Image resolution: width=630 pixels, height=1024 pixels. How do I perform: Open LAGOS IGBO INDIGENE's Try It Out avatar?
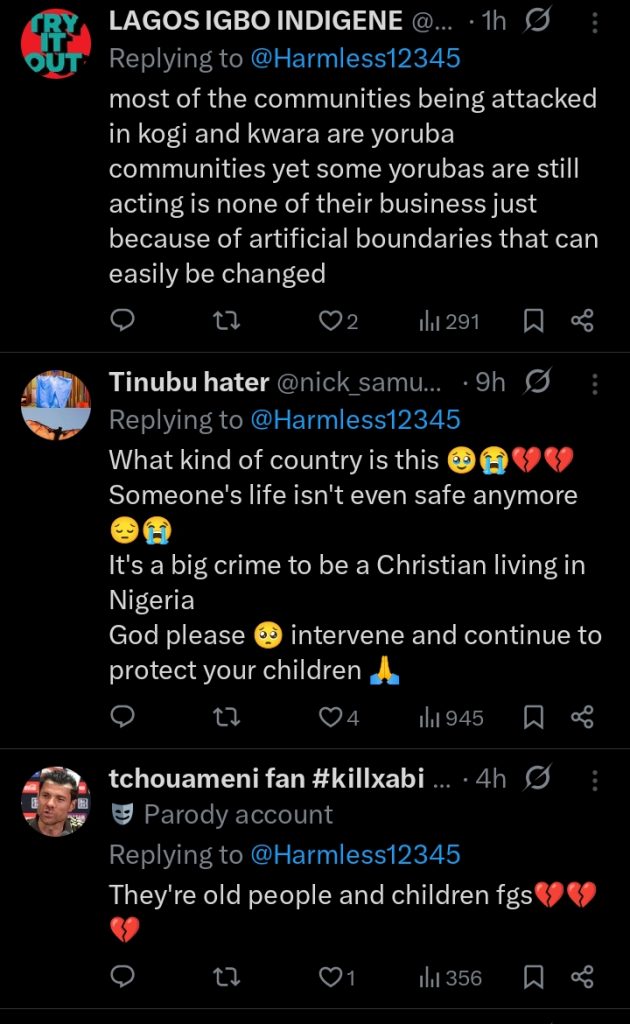56,42
